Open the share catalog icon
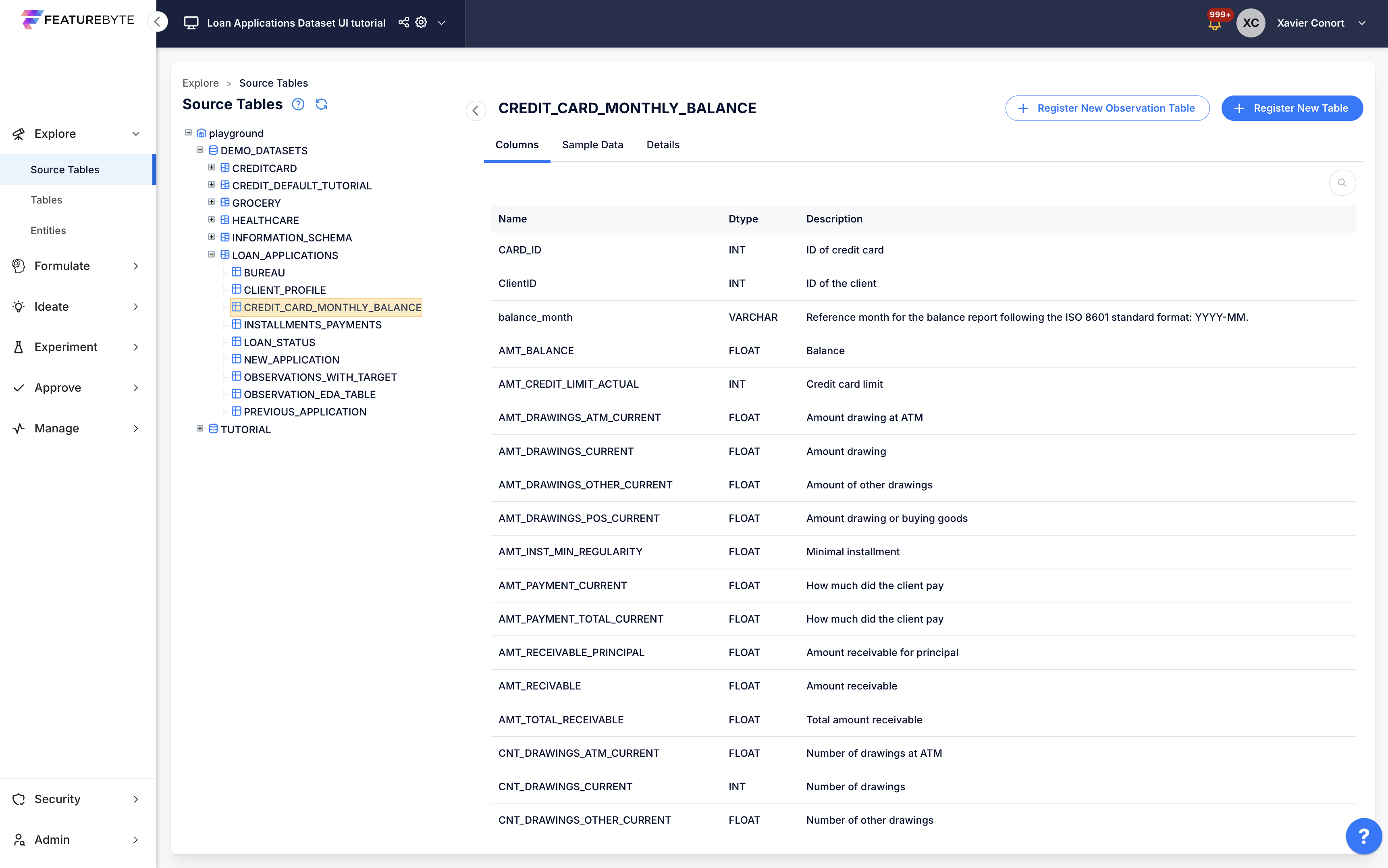Screen dimensions: 1388x868 403,23
